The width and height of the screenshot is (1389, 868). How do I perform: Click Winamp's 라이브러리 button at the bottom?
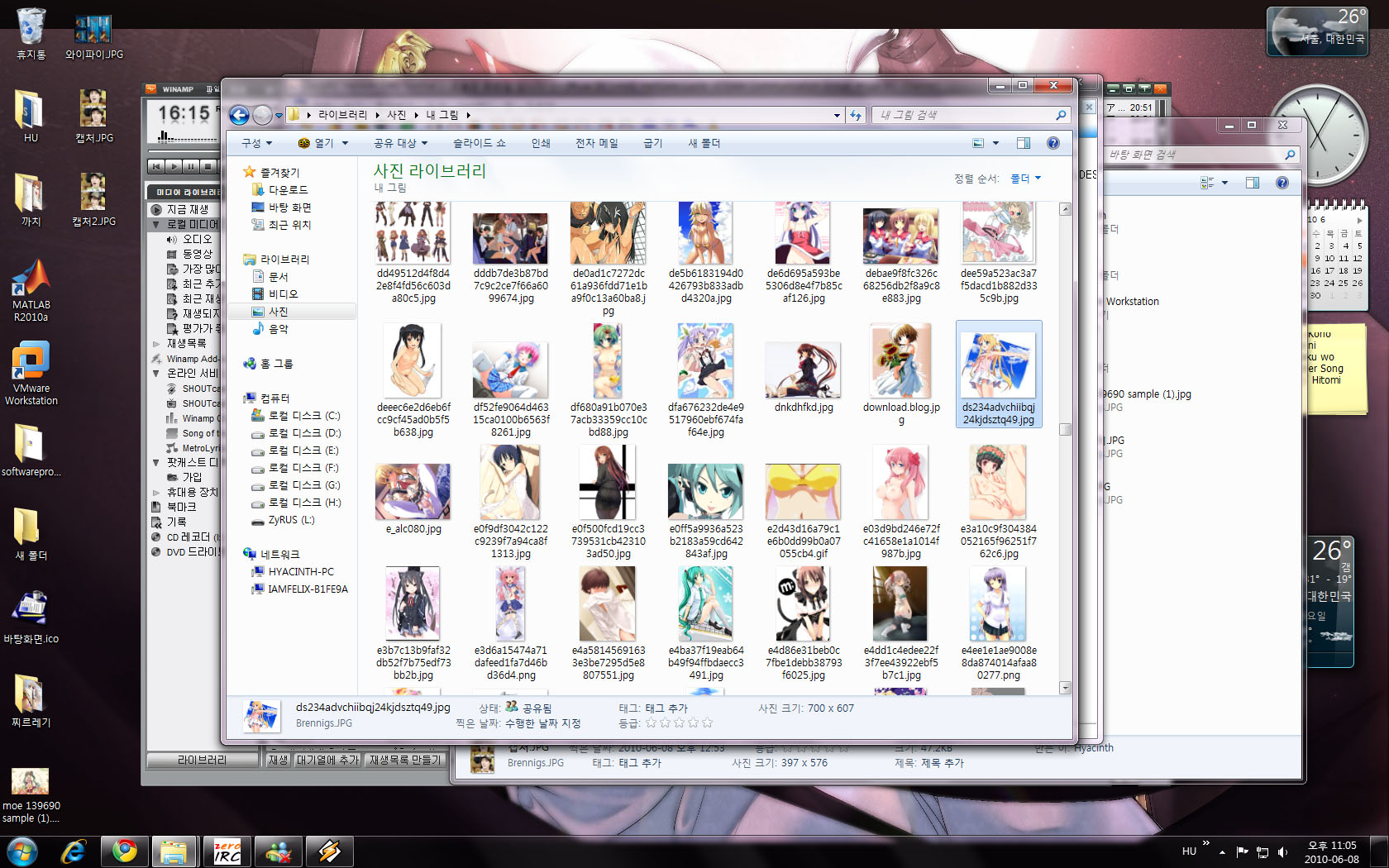click(202, 760)
